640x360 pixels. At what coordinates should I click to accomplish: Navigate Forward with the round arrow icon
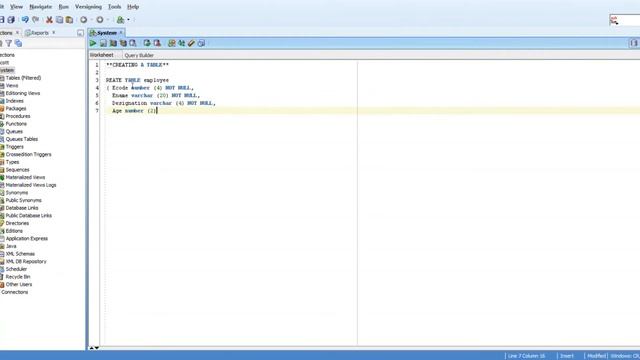click(x=100, y=20)
